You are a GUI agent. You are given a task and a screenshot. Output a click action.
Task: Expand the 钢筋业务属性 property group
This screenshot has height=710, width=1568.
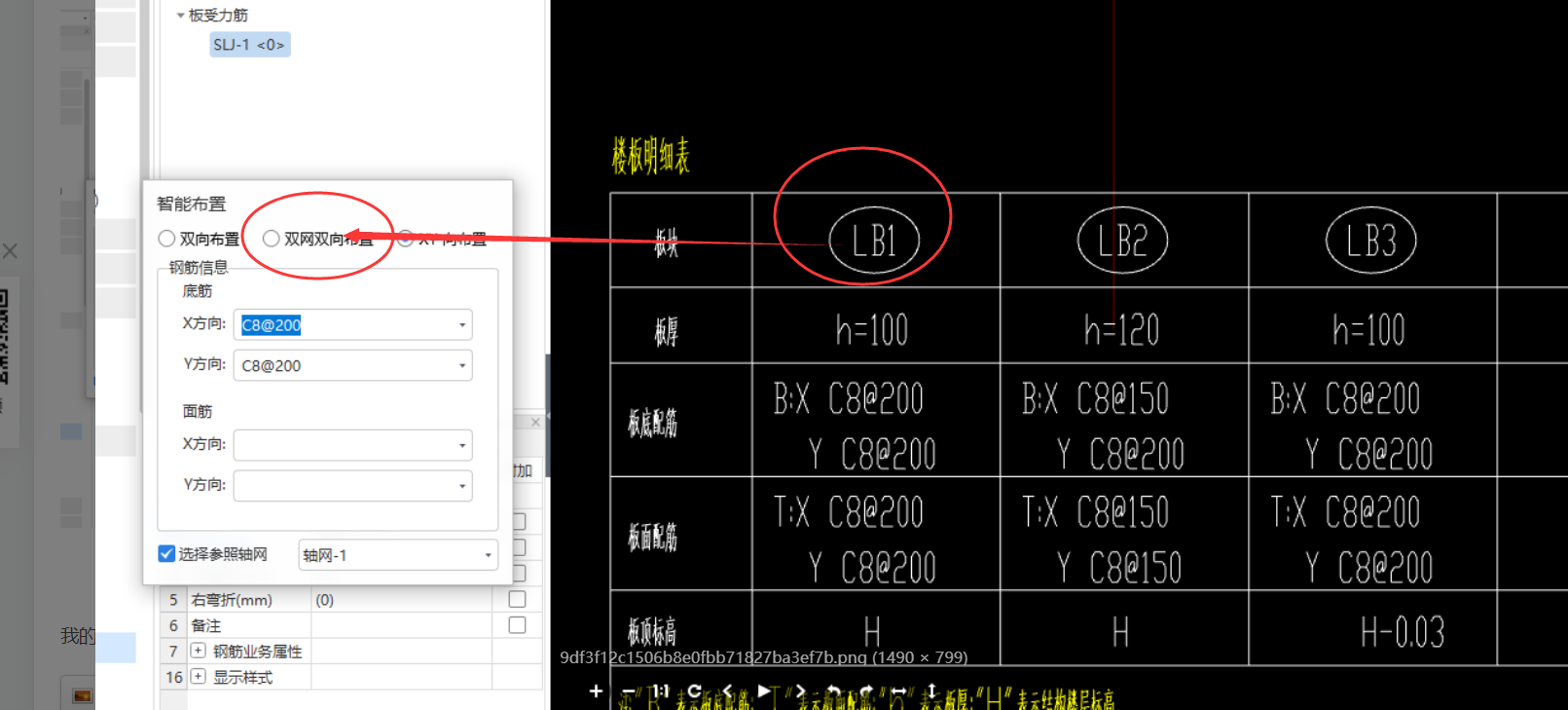point(198,651)
